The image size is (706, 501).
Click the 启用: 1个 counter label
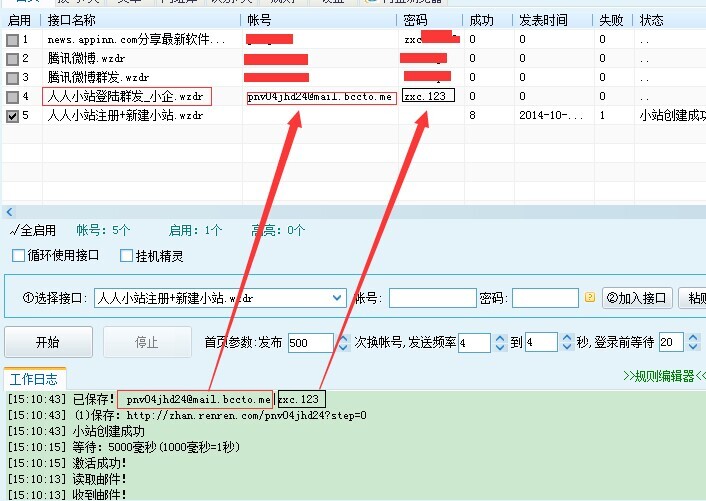coord(195,230)
